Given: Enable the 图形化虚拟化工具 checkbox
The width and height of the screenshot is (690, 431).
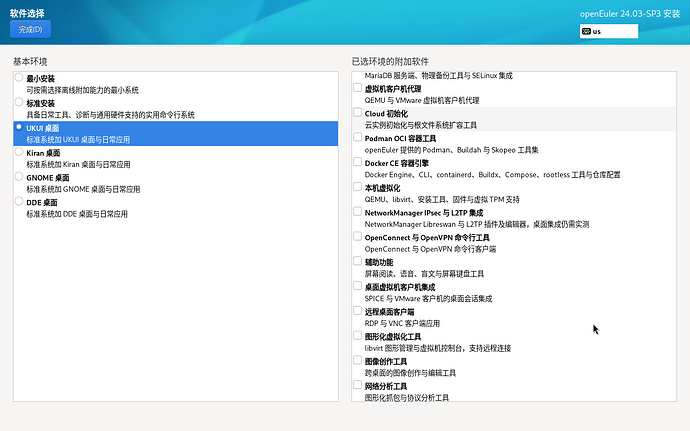Looking at the screenshot, I should coord(357,335).
